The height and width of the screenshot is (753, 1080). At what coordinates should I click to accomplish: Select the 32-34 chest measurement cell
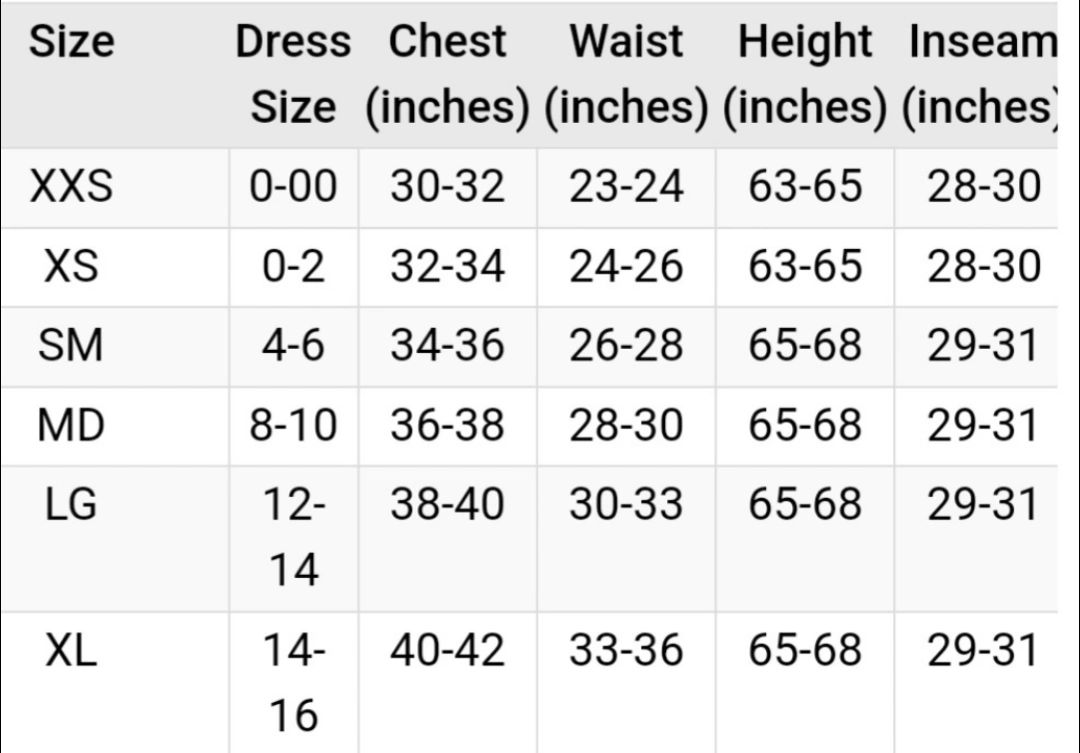tap(448, 266)
